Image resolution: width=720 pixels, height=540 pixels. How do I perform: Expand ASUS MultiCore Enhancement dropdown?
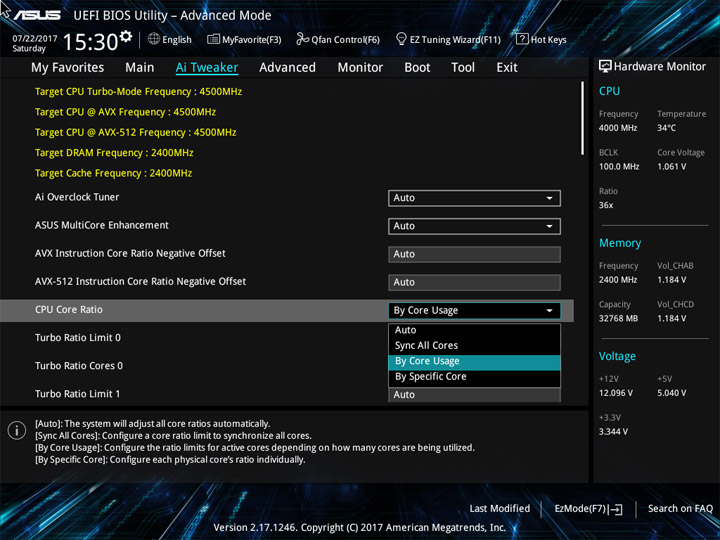pos(474,226)
